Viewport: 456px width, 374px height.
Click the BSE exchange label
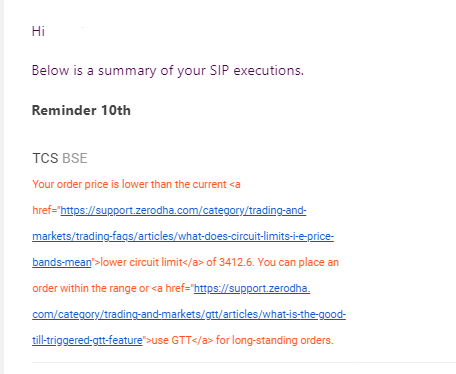[x=75, y=158]
